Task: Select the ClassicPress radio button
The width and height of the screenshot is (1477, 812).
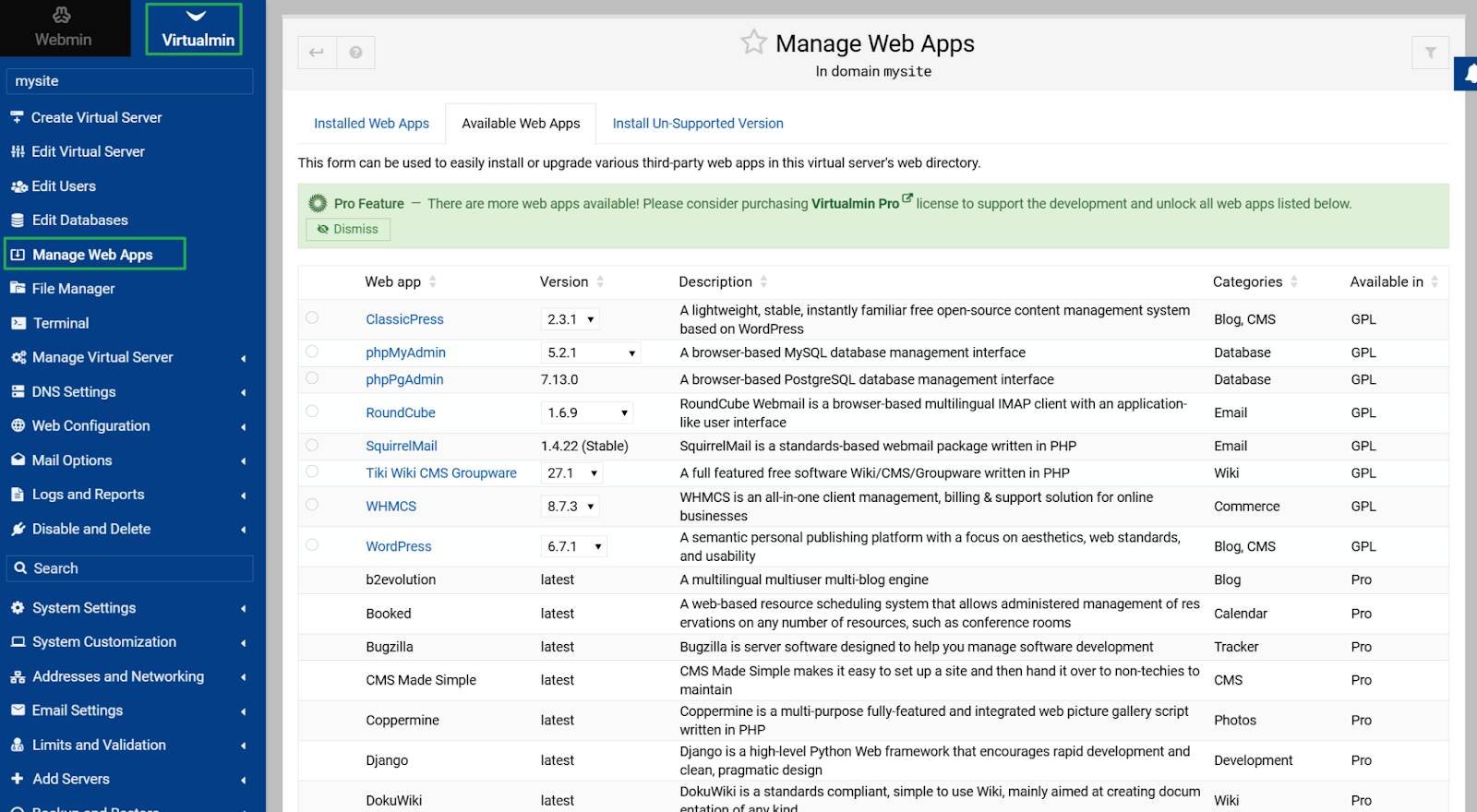Action: 312,317
